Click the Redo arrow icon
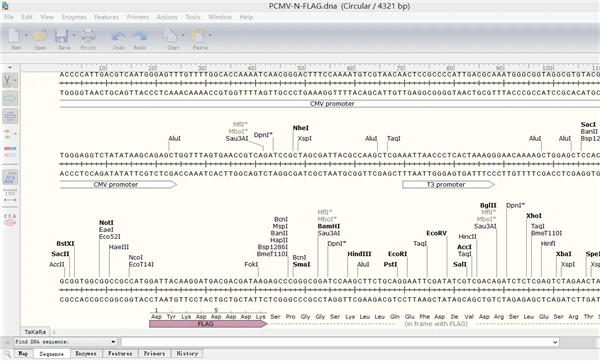 (x=140, y=36)
